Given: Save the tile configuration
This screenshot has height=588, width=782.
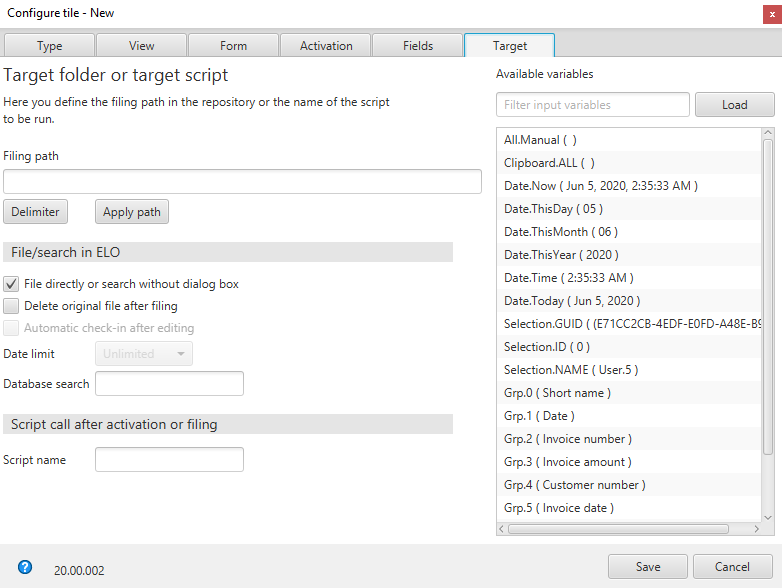Looking at the screenshot, I should pos(648,567).
